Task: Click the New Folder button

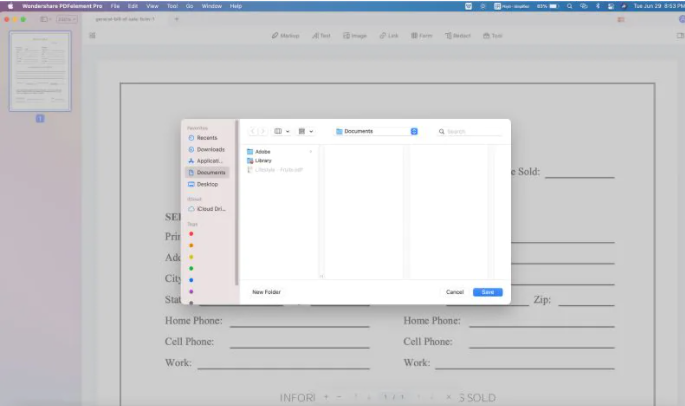Action: click(x=266, y=292)
